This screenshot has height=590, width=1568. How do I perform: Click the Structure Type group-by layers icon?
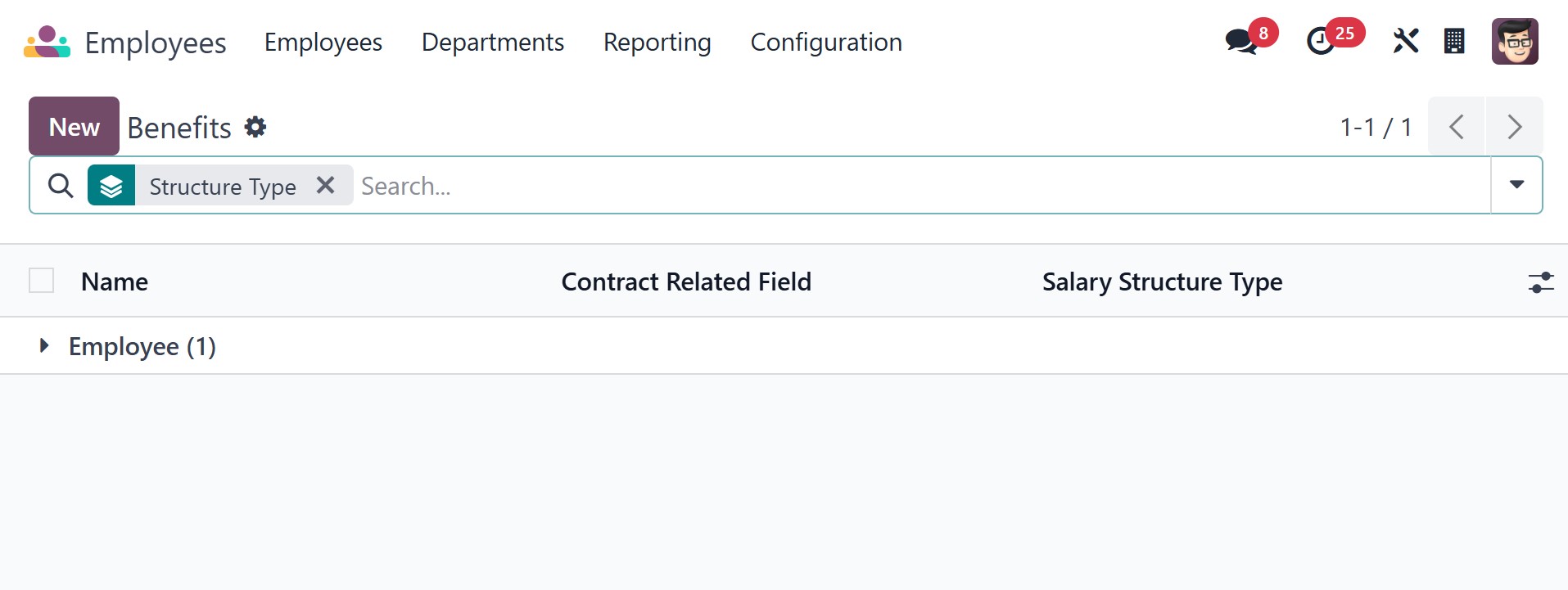pyautogui.click(x=111, y=186)
